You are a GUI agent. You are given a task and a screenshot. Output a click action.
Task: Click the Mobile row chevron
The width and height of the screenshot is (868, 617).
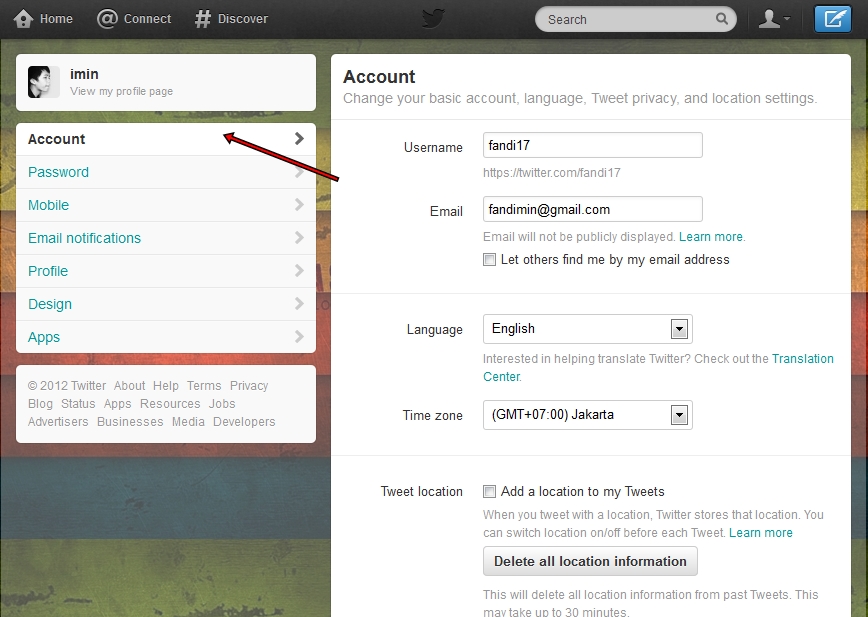[x=299, y=205]
